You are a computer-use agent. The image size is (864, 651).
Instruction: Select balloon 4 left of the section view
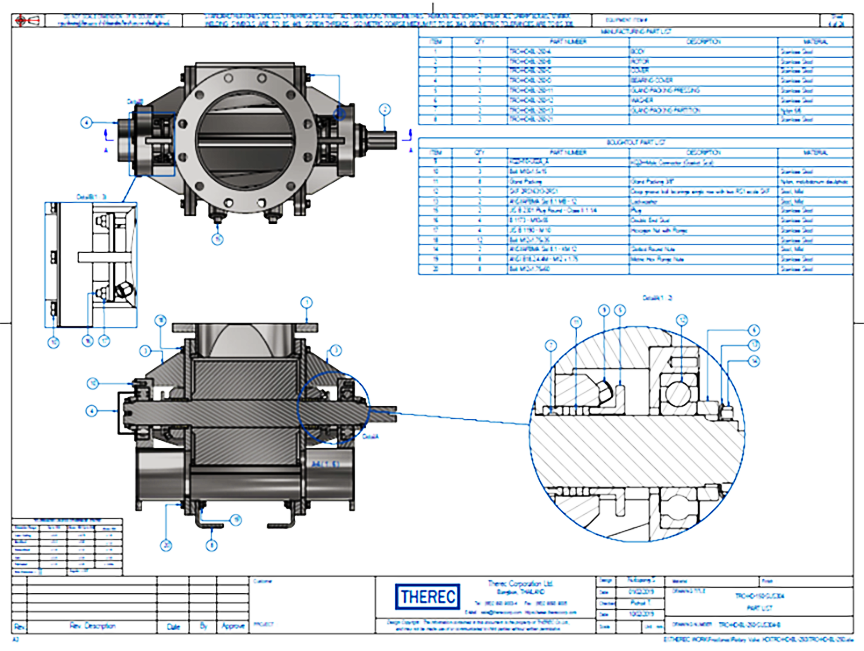click(92, 410)
